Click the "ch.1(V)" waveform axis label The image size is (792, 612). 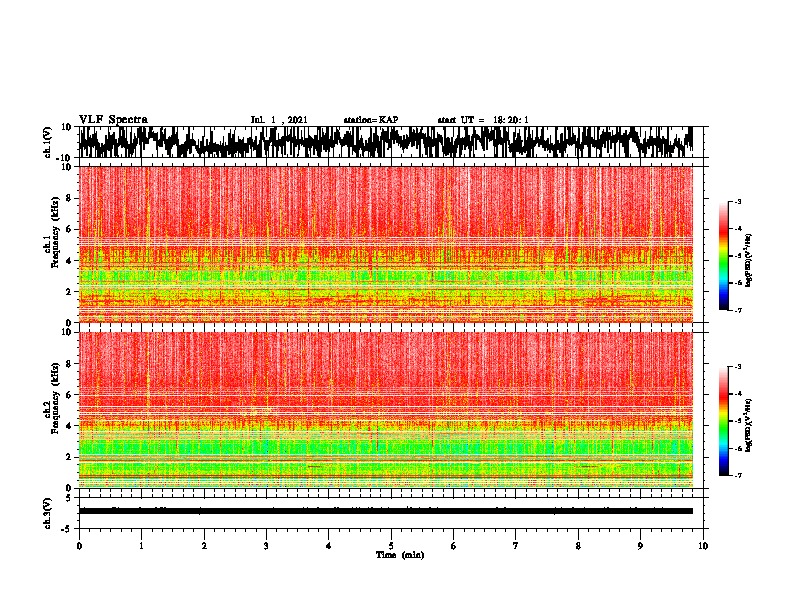pos(48,142)
